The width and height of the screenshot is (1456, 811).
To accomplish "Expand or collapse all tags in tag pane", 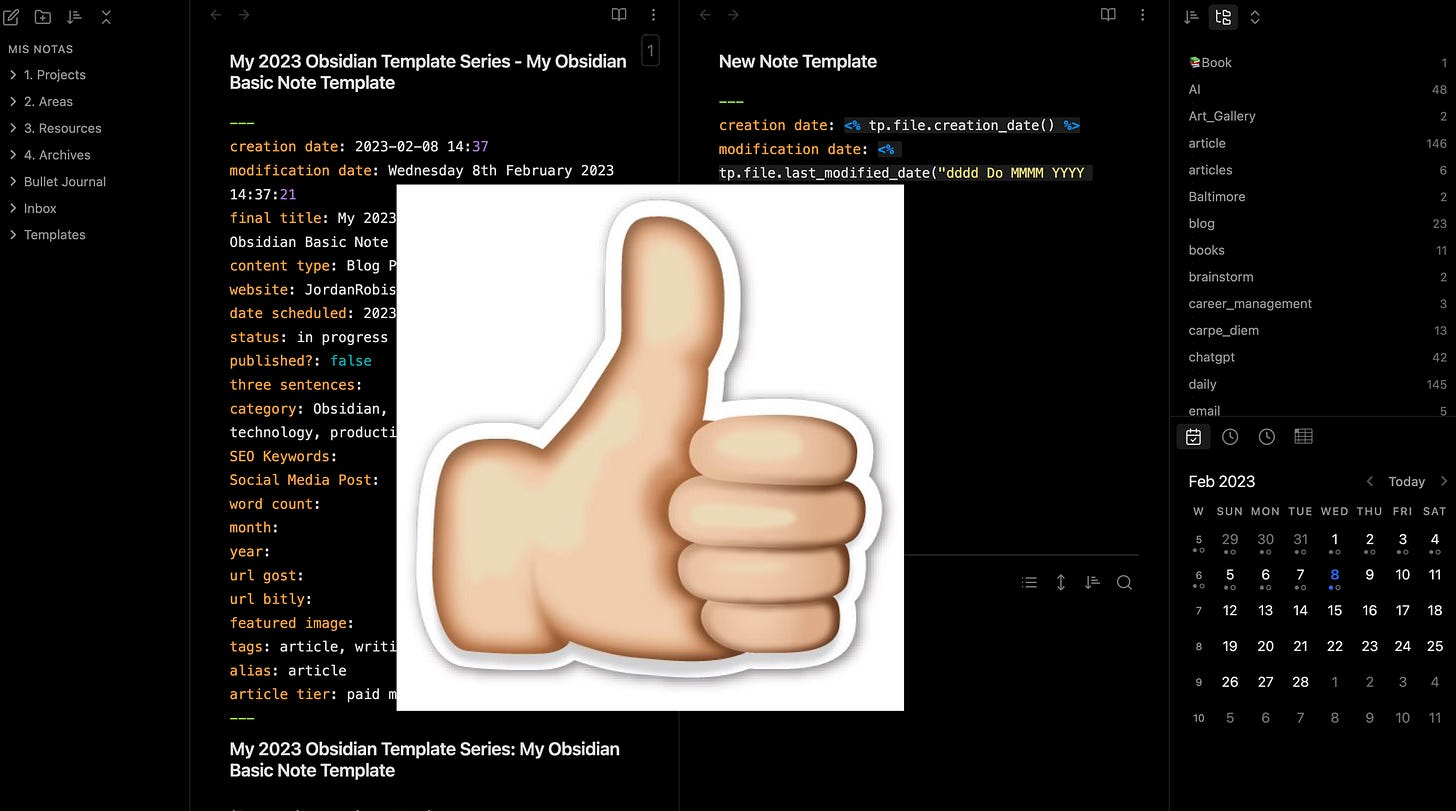I will [1255, 17].
